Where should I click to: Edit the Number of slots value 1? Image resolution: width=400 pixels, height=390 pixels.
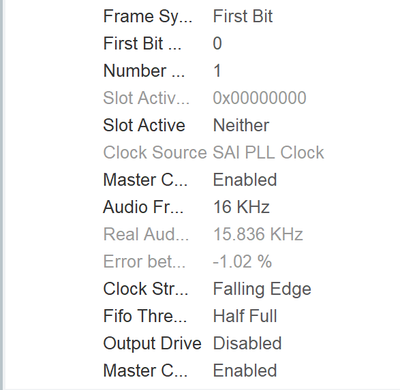click(x=217, y=71)
